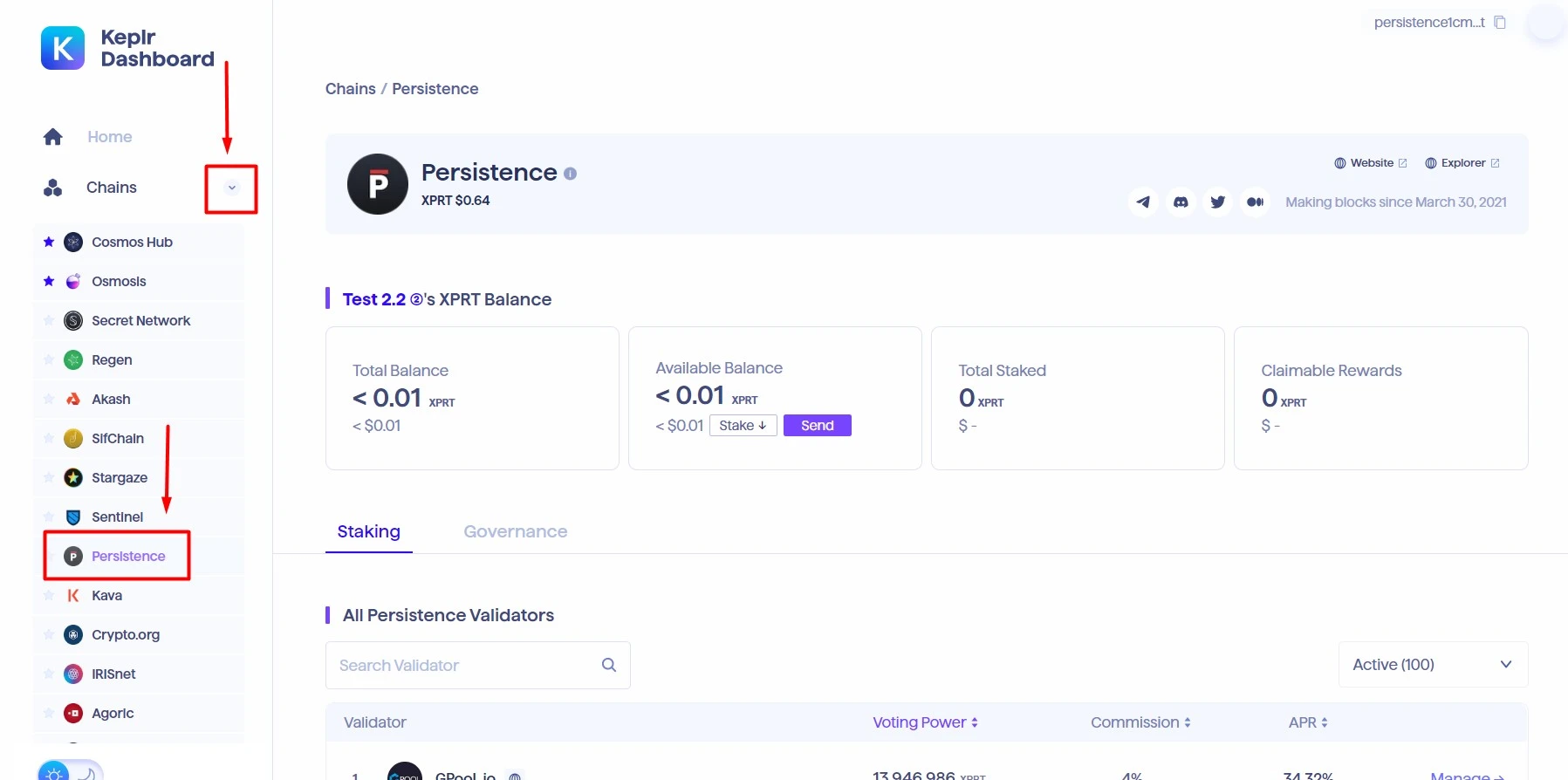This screenshot has height=780, width=1568.
Task: Select Sifchain in sidebar
Action: click(x=118, y=438)
